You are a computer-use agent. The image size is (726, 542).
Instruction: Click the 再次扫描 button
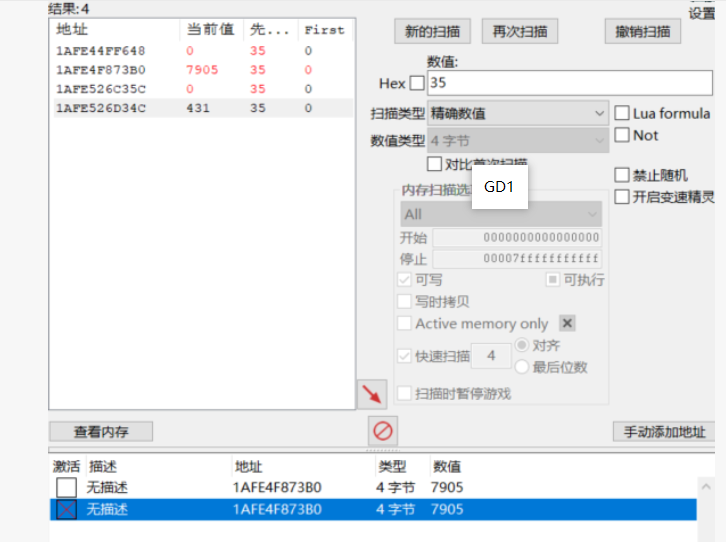(x=519, y=31)
